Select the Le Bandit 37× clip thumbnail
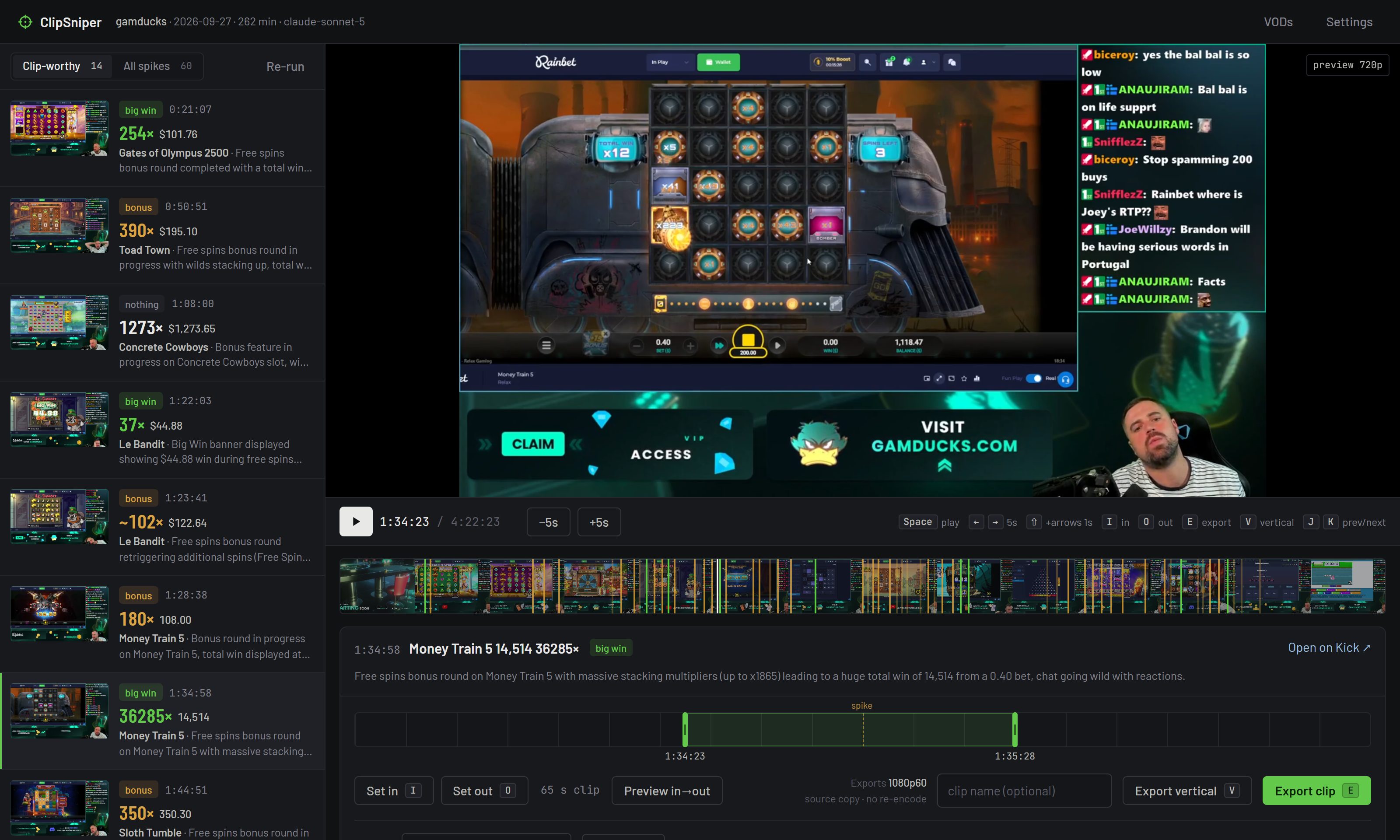Viewport: 1400px width, 840px height. (59, 420)
